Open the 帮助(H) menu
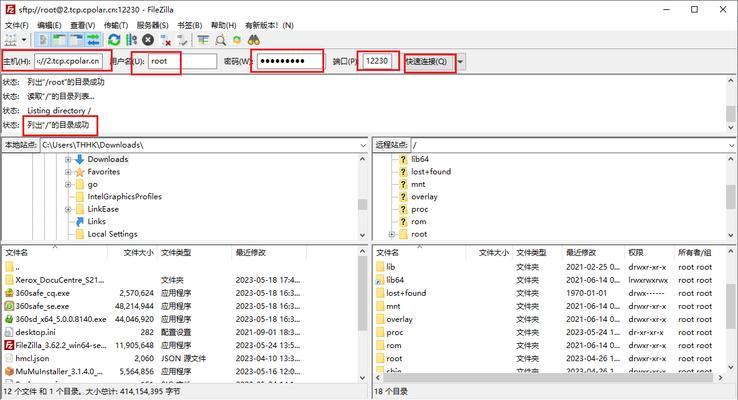Screen dimensions: 738x400 pyautogui.click(x=224, y=25)
